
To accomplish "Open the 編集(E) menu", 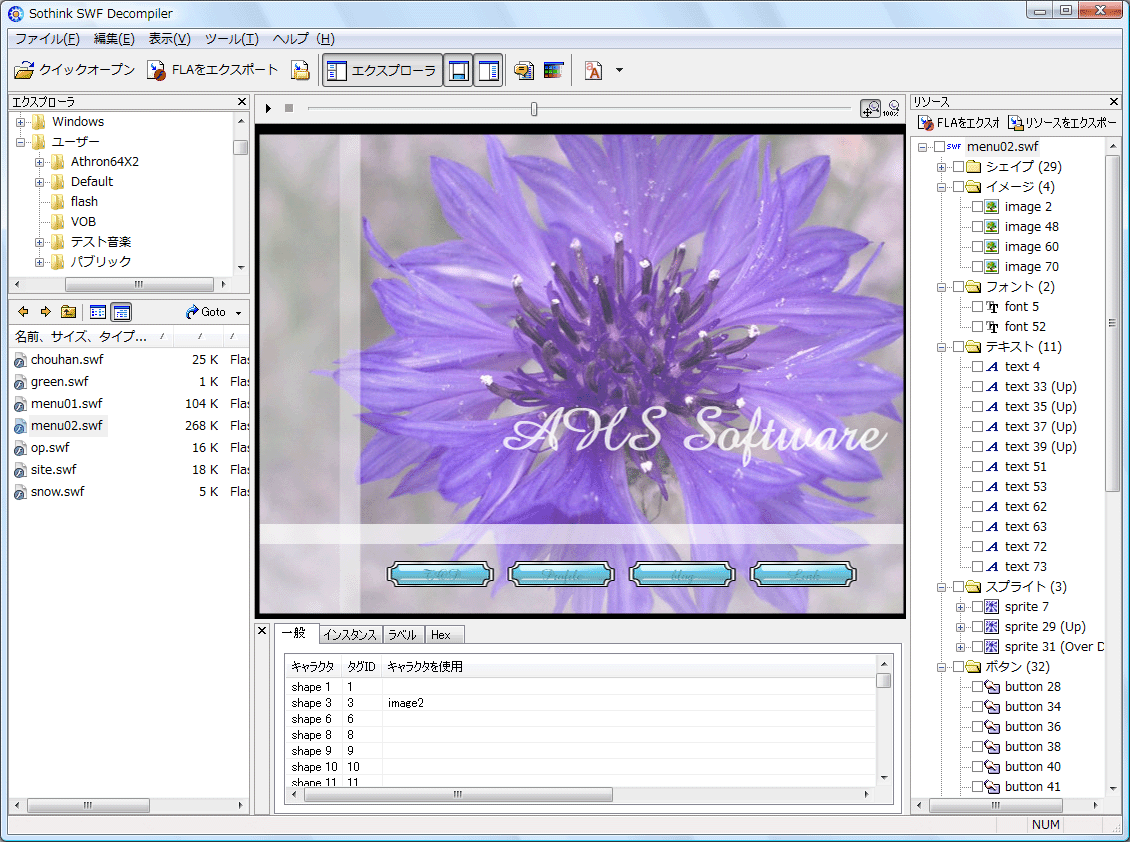I will click(114, 39).
